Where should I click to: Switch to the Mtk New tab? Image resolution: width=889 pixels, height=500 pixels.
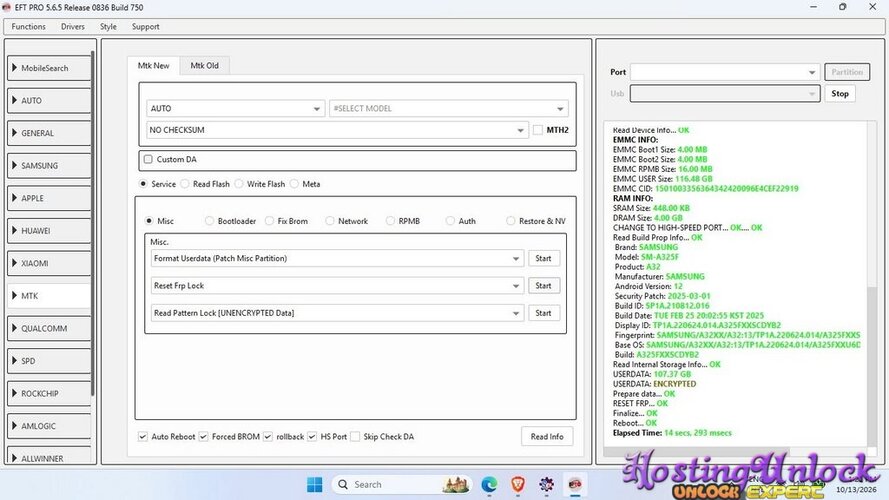coord(154,66)
